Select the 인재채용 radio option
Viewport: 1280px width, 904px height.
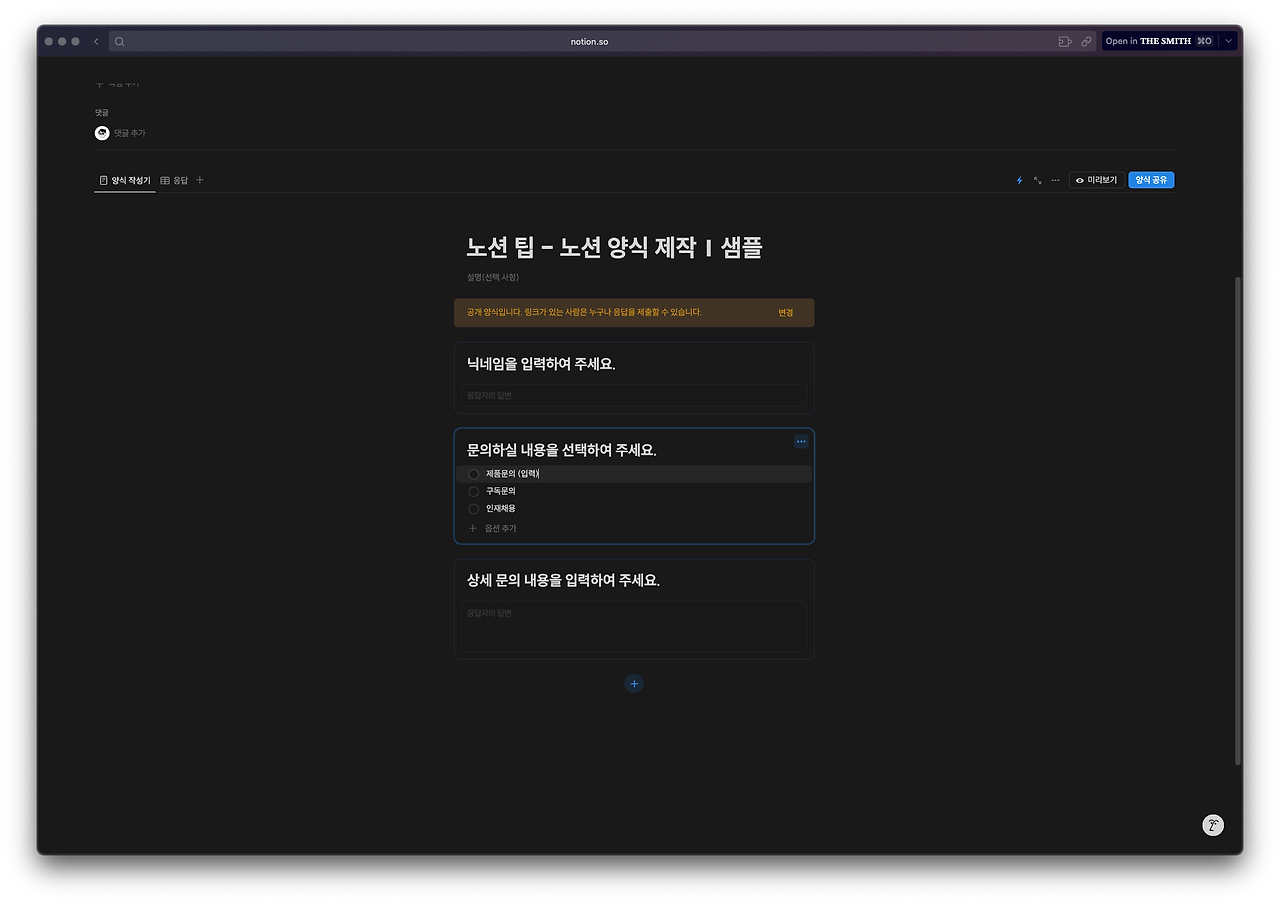(x=473, y=508)
